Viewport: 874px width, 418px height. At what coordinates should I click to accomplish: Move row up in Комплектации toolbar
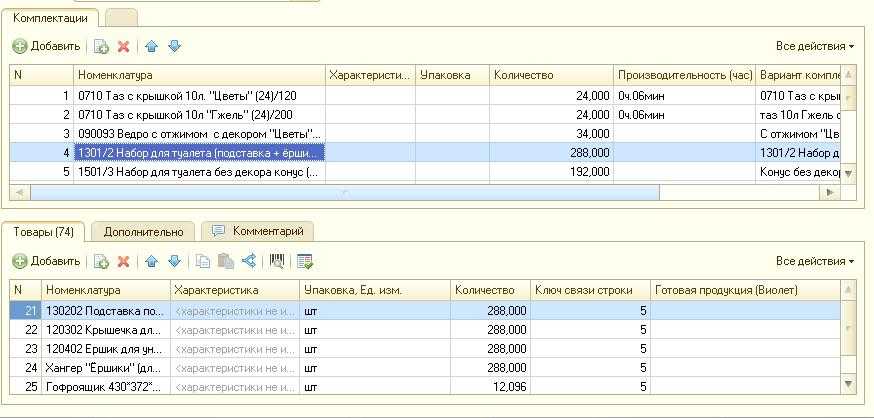[151, 46]
